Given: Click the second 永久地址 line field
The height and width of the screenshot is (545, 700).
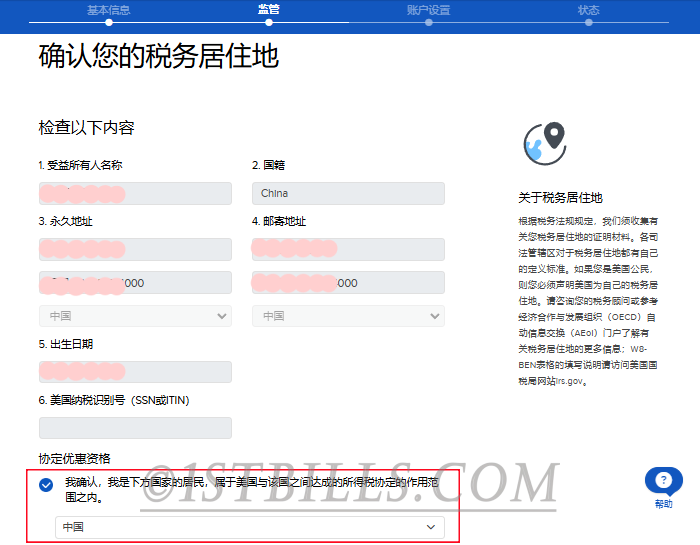Looking at the screenshot, I should 135,283.
